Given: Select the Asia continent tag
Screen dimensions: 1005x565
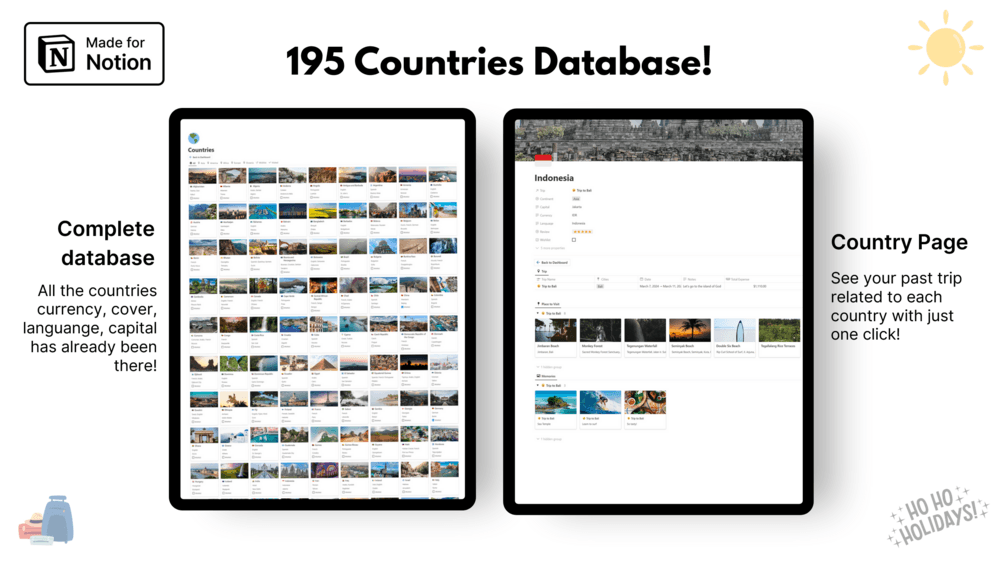Looking at the screenshot, I should pos(576,199).
